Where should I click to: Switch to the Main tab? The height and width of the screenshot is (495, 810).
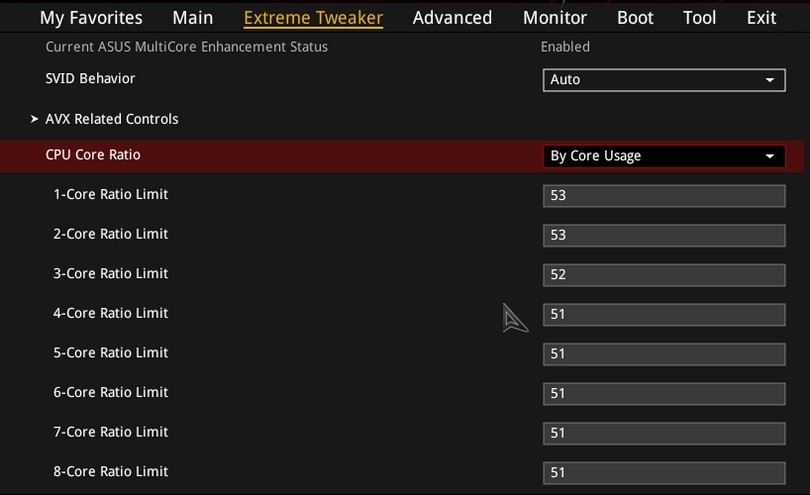tap(192, 18)
